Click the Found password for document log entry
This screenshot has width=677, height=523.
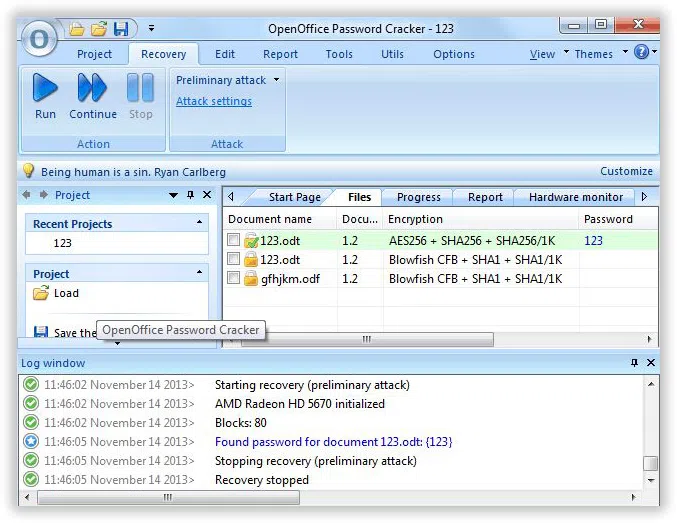[x=333, y=442]
